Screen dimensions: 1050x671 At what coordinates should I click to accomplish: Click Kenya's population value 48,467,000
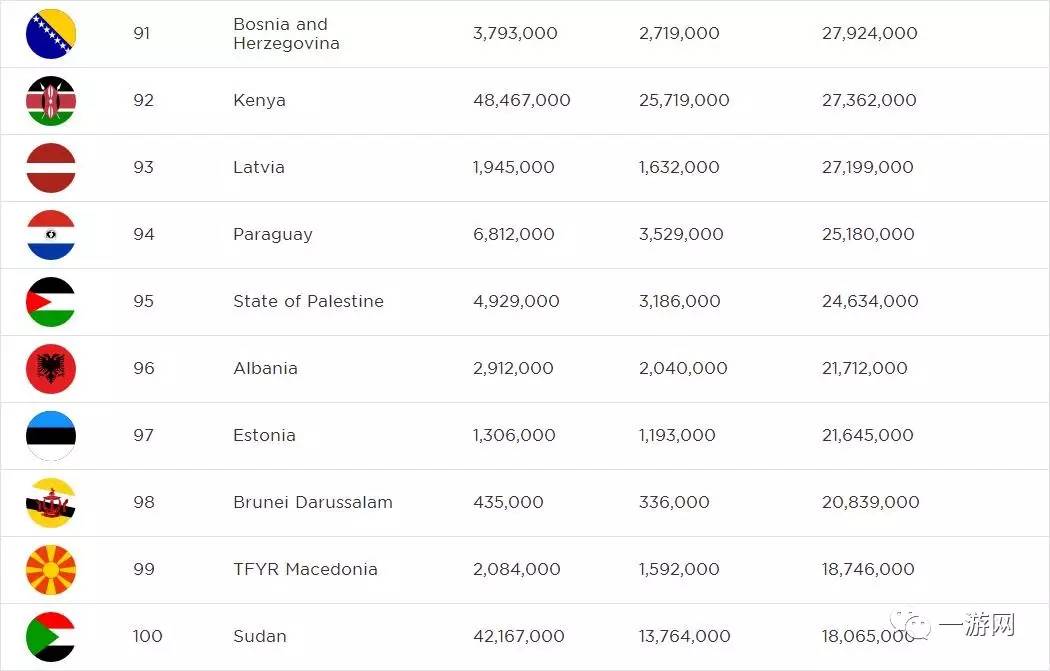click(x=521, y=100)
